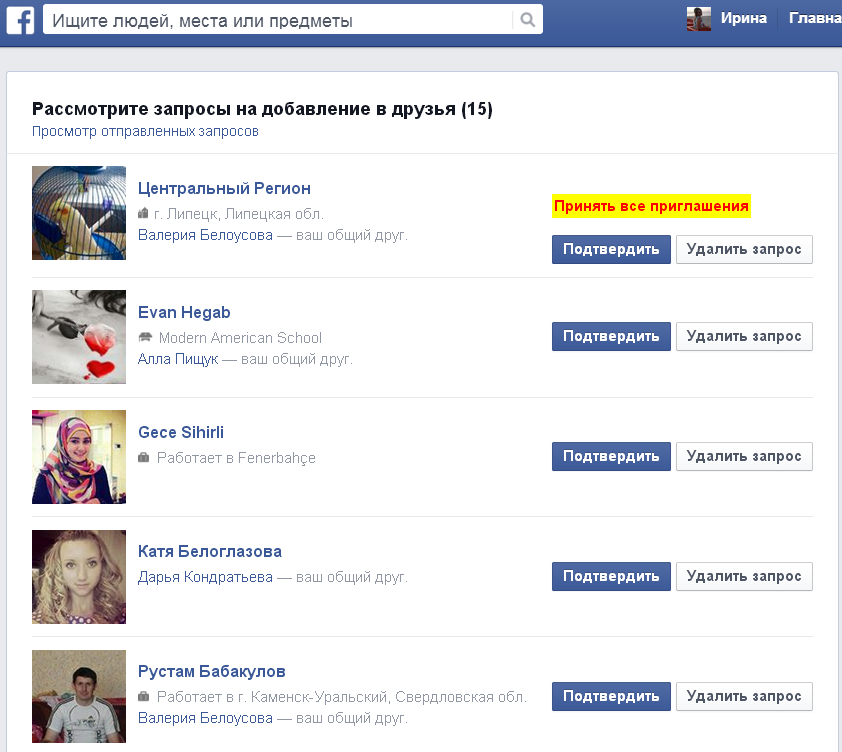Screen dimensions: 842x752
Task: Confirm request from Центральный Регион
Action: [611, 249]
